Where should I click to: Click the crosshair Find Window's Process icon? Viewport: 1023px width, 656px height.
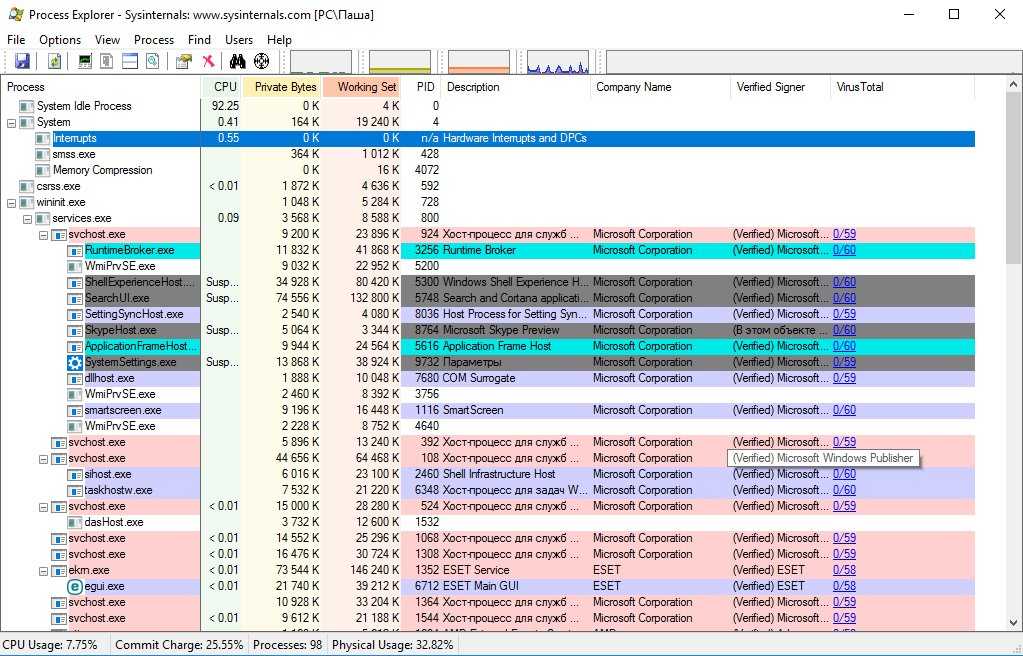coord(262,62)
